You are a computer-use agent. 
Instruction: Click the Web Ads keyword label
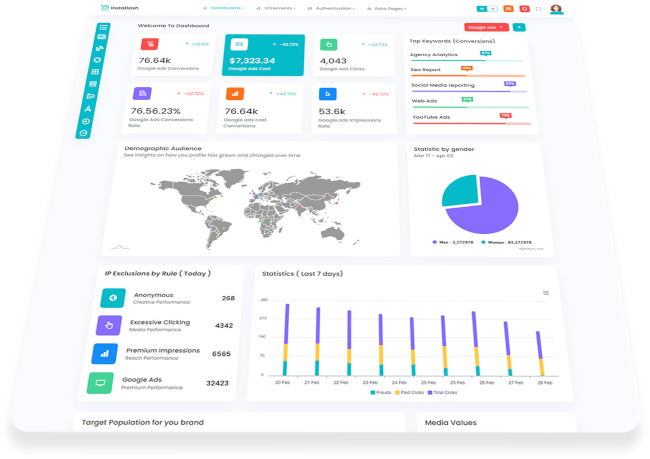click(x=424, y=101)
